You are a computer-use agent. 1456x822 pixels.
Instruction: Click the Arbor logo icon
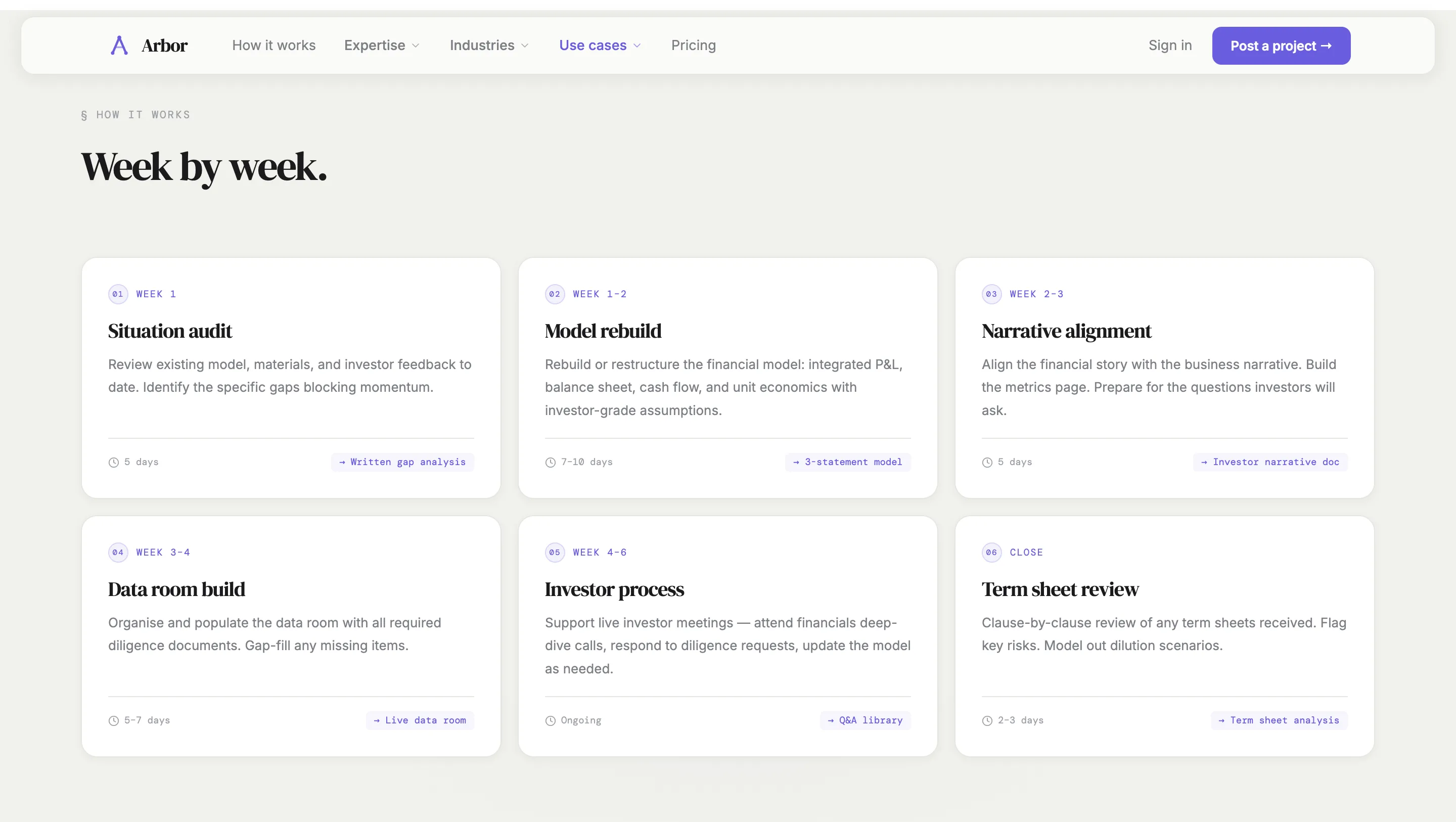tap(118, 45)
